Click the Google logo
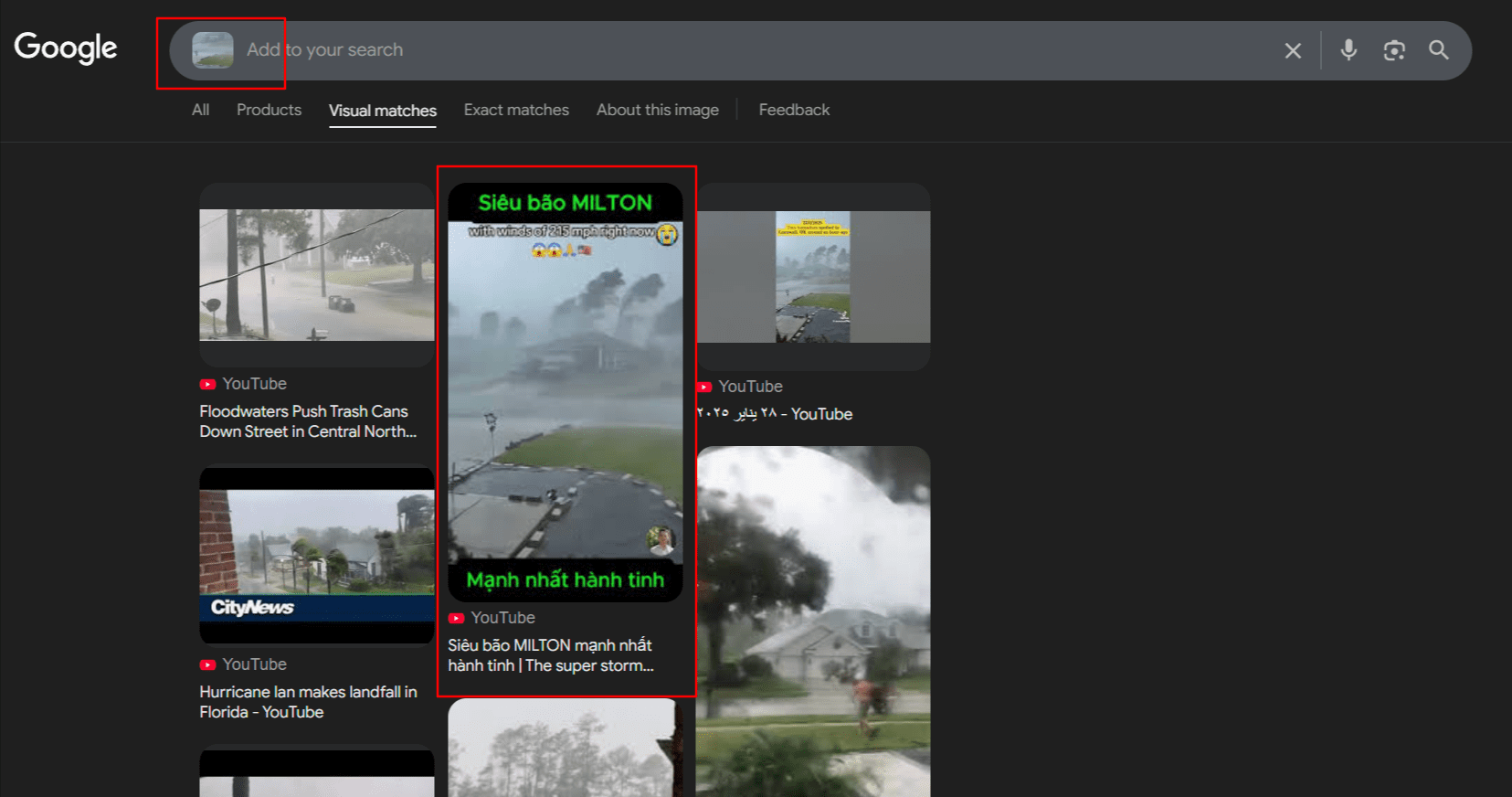Image resolution: width=1512 pixels, height=797 pixels. 66,48
